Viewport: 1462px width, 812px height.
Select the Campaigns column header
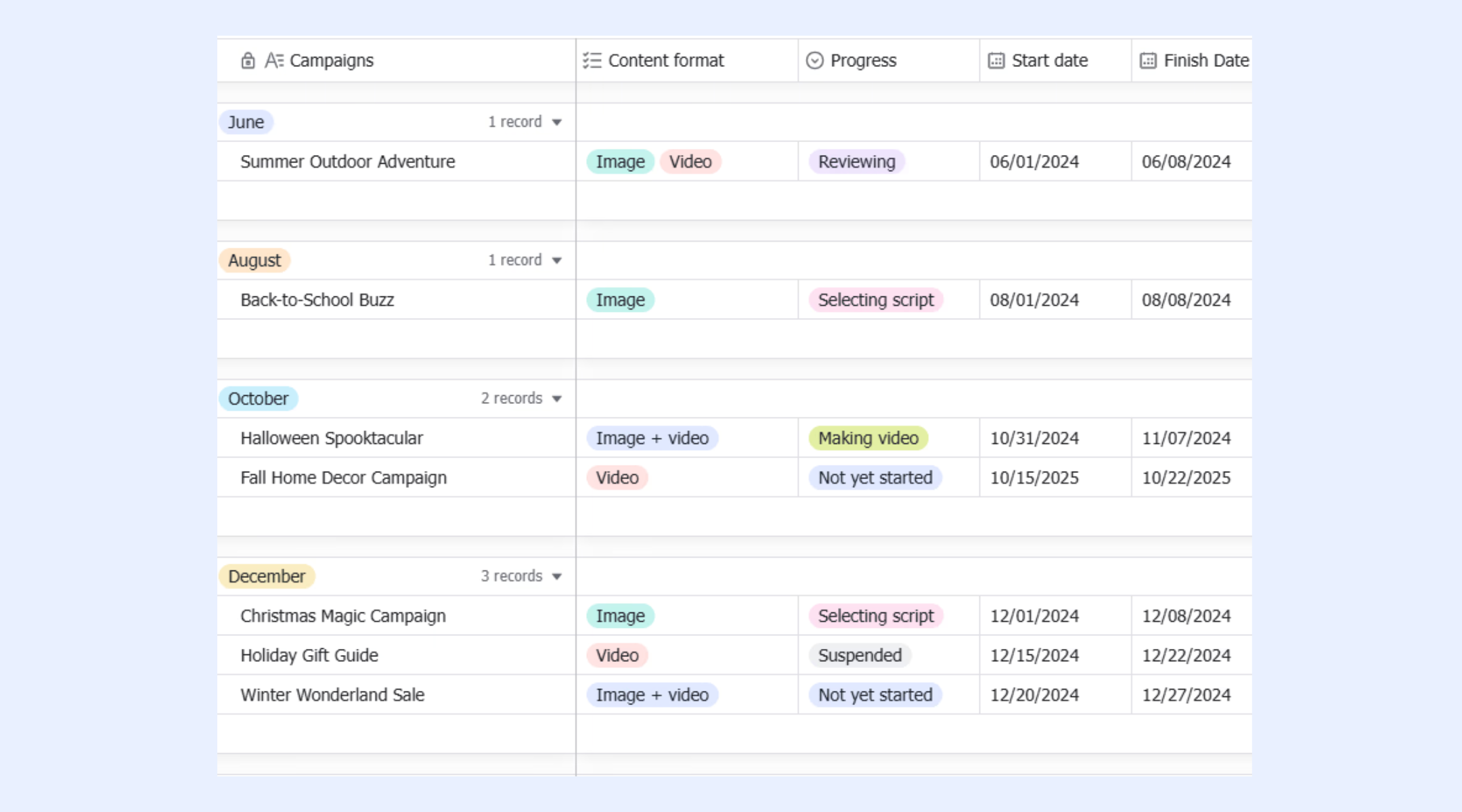point(397,61)
